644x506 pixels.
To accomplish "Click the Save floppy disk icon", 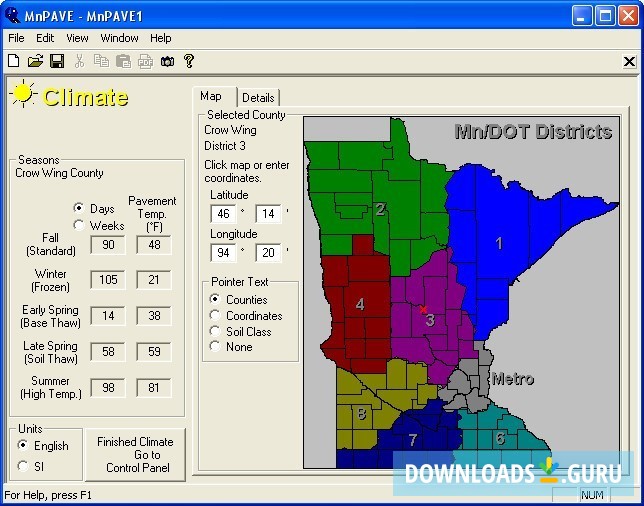I will tap(57, 61).
